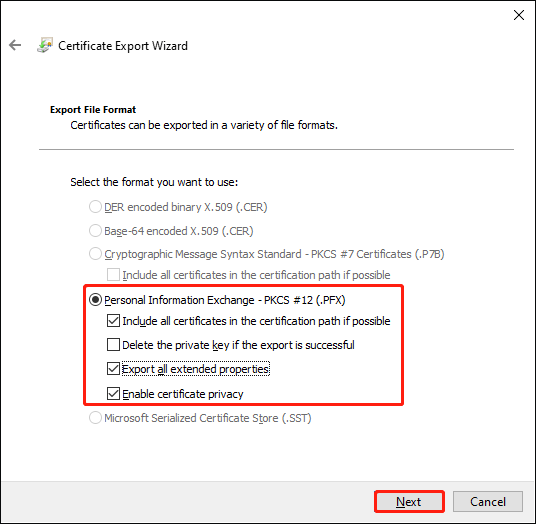Select DER encoded binary X.509 radio
Image resolution: width=536 pixels, height=524 pixels.
[95, 207]
